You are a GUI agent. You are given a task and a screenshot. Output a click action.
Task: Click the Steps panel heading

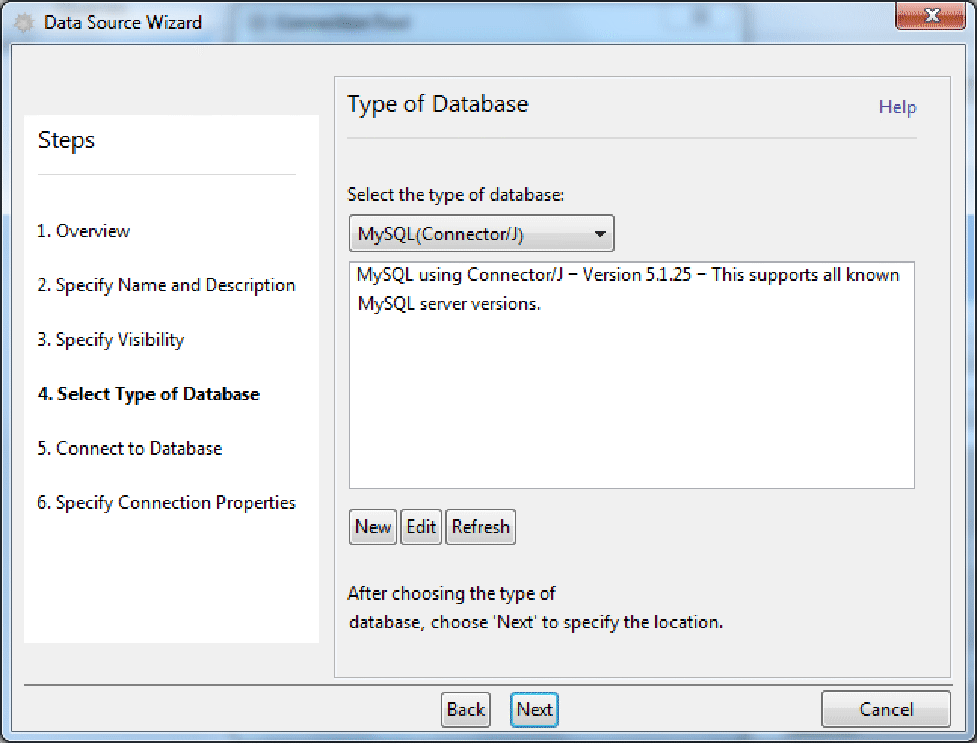point(66,140)
